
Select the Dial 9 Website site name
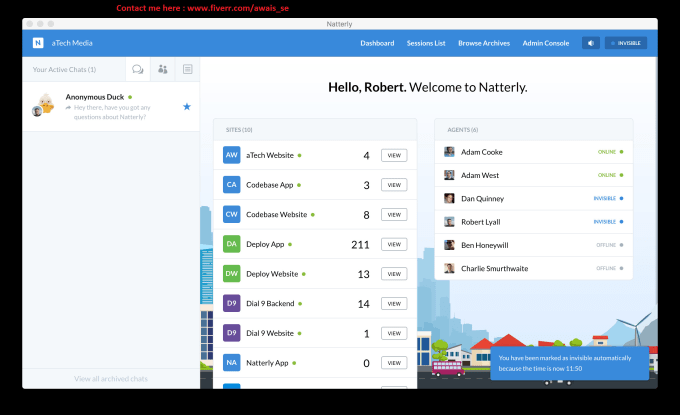pos(270,333)
